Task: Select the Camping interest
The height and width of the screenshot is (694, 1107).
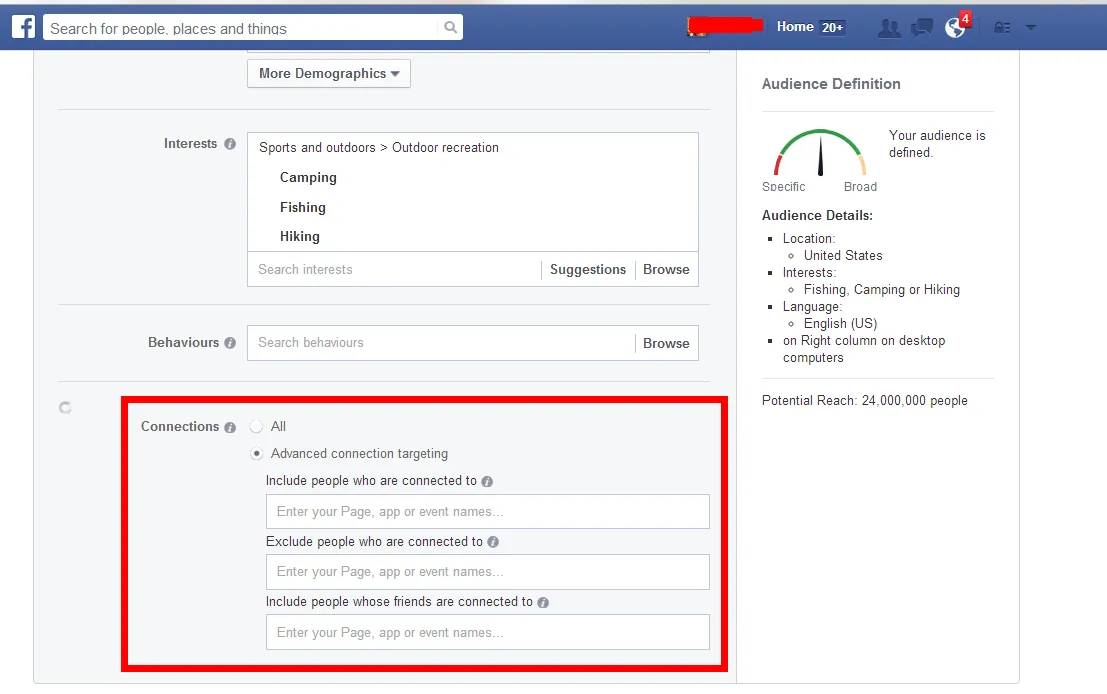Action: [308, 178]
